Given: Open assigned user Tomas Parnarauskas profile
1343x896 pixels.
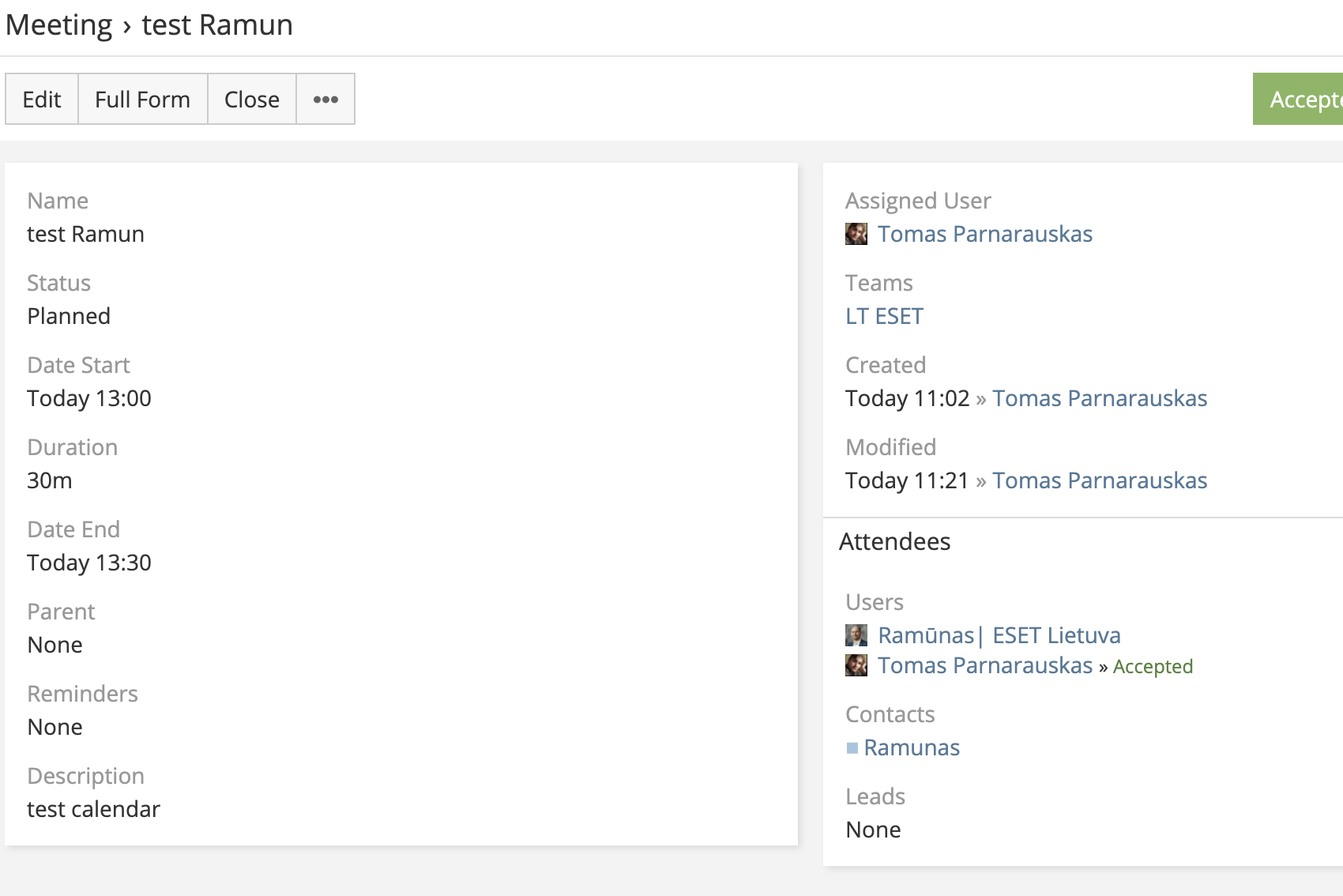Looking at the screenshot, I should tap(984, 234).
